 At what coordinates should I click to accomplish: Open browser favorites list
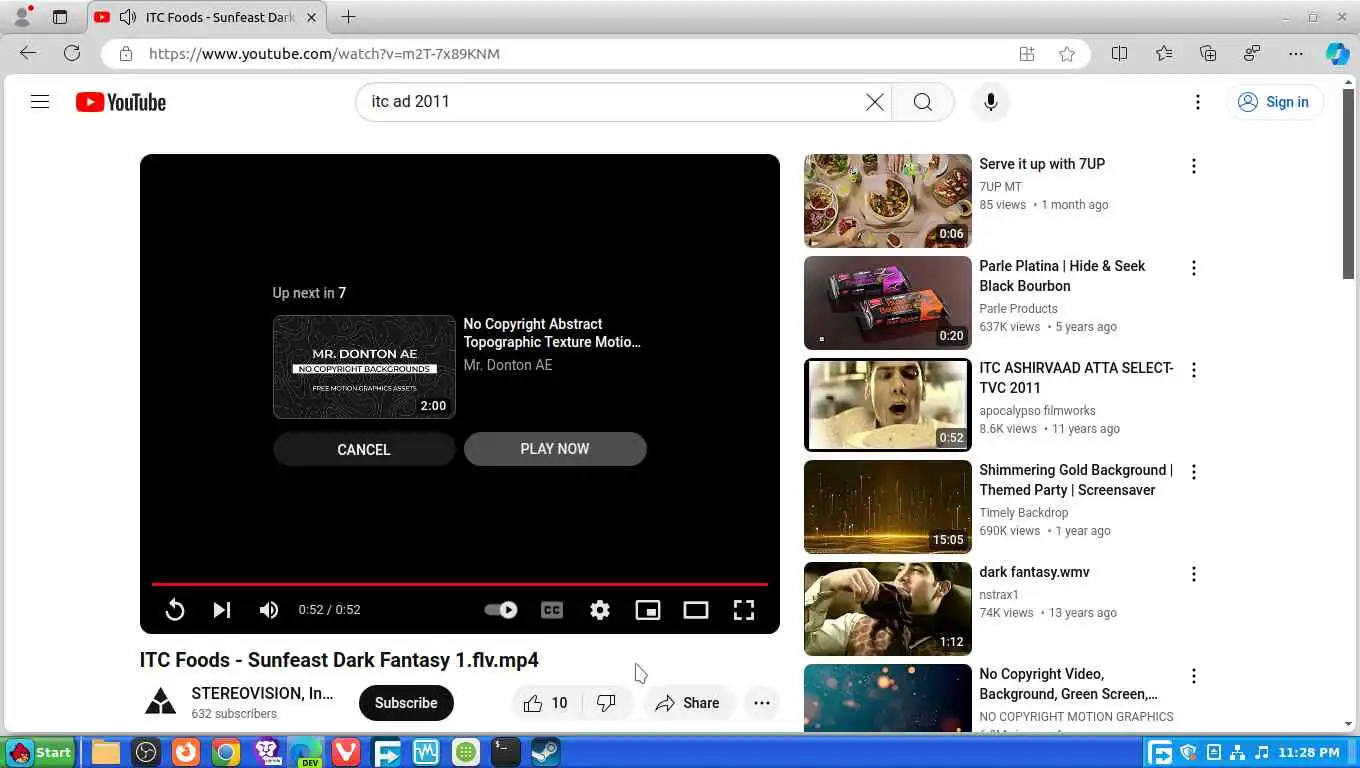(1164, 54)
